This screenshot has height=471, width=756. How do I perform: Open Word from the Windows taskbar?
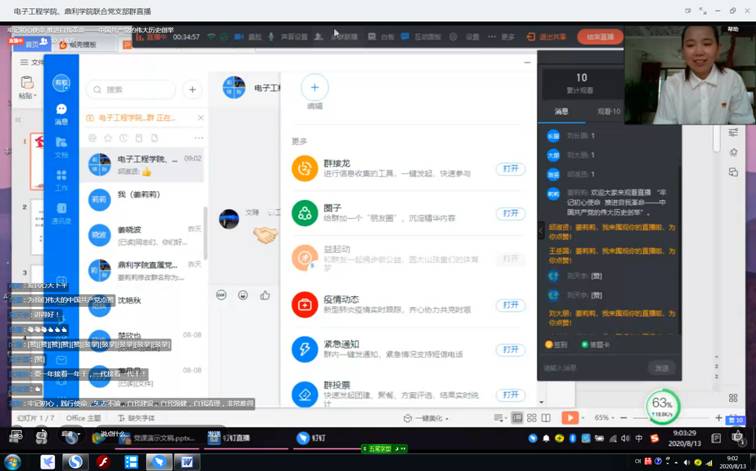(186, 462)
